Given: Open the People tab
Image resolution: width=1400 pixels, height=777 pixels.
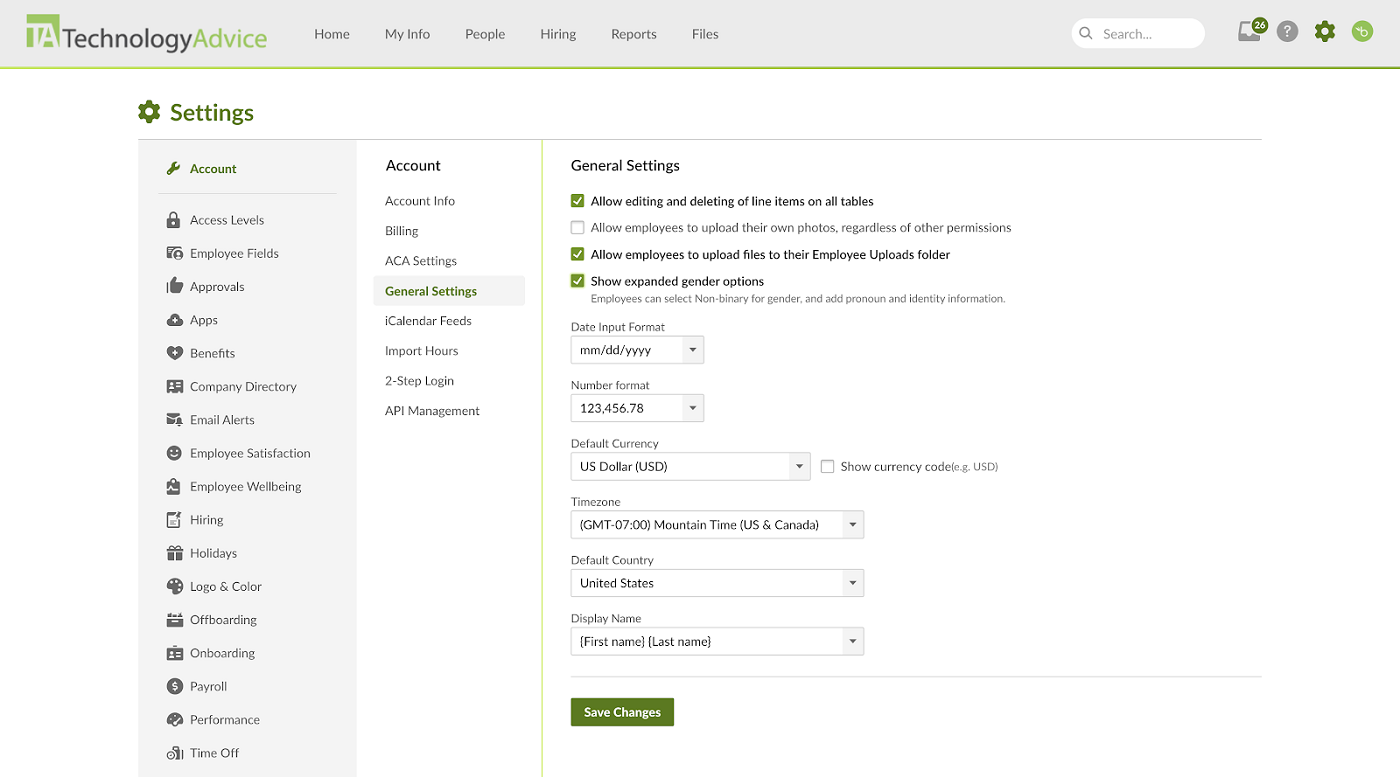Looking at the screenshot, I should pos(485,34).
